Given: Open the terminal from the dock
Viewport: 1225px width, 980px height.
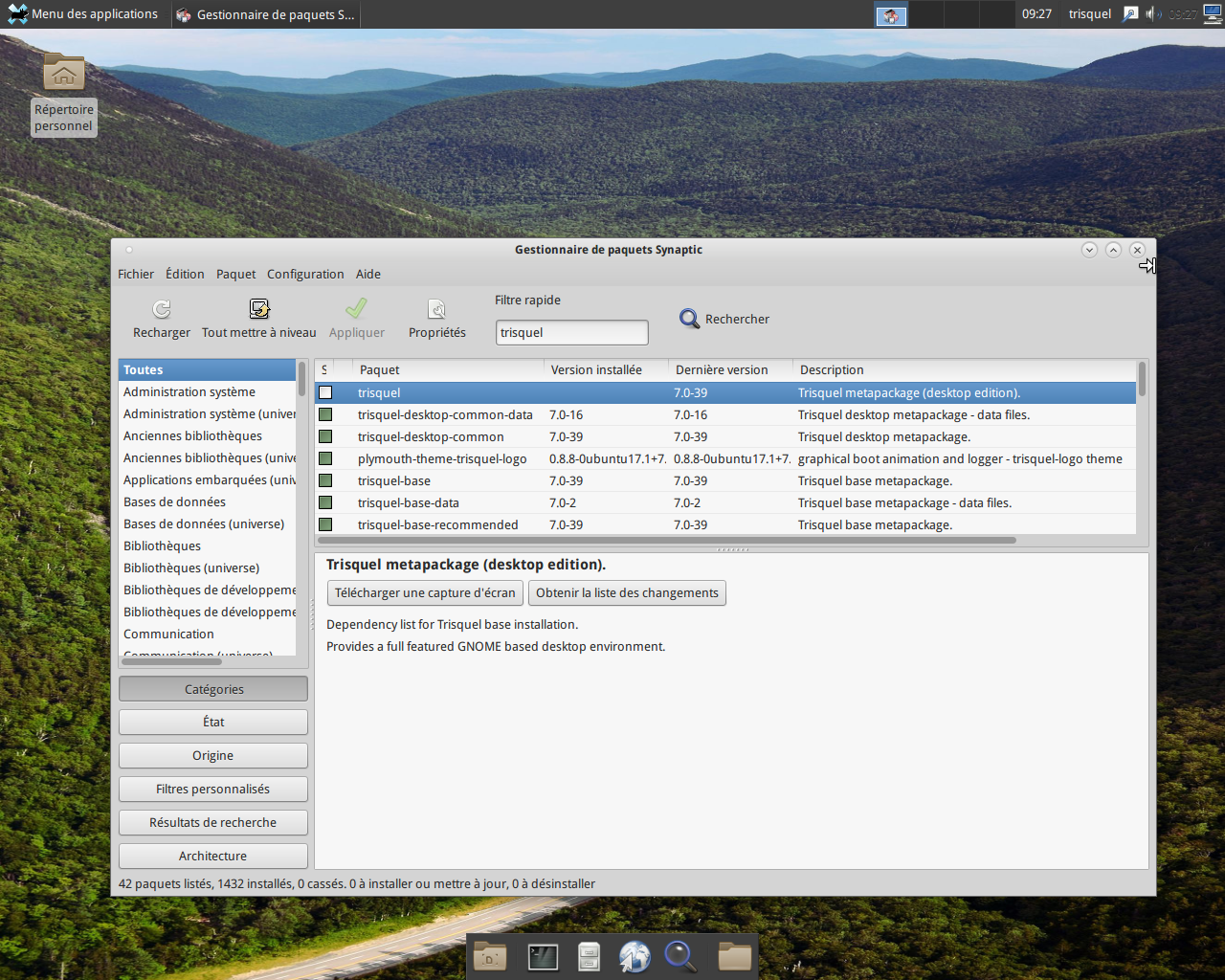Looking at the screenshot, I should (x=543, y=956).
